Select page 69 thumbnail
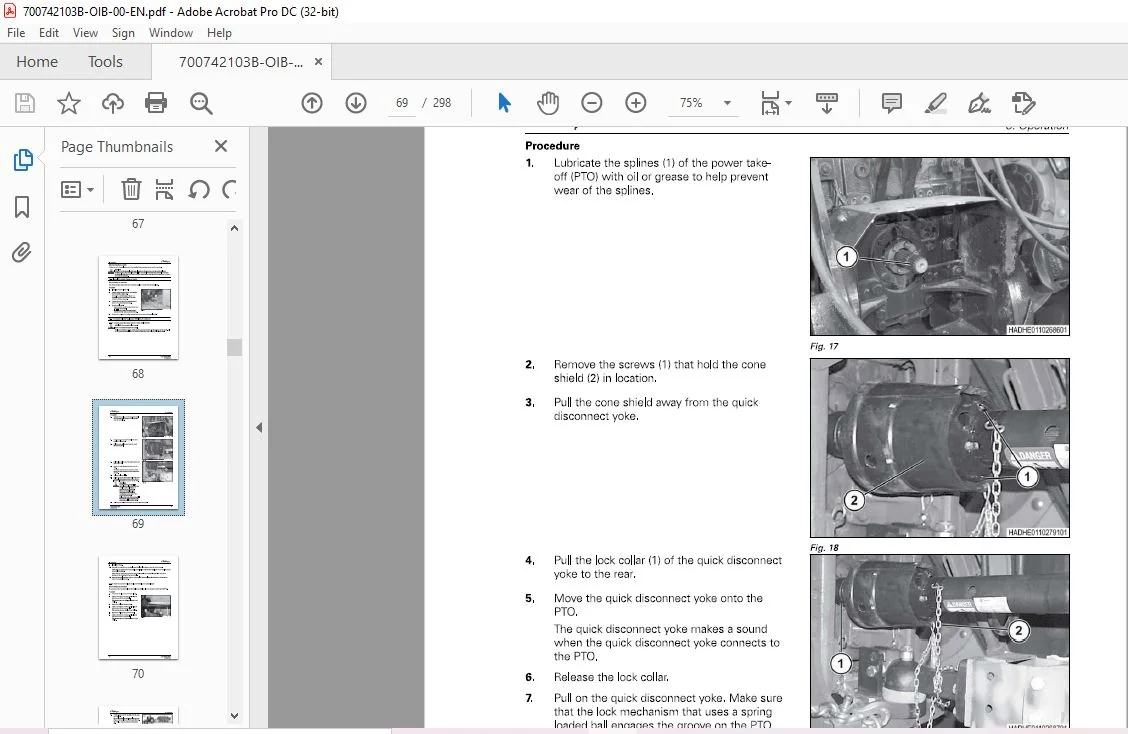The image size is (1128, 734). tap(138, 457)
